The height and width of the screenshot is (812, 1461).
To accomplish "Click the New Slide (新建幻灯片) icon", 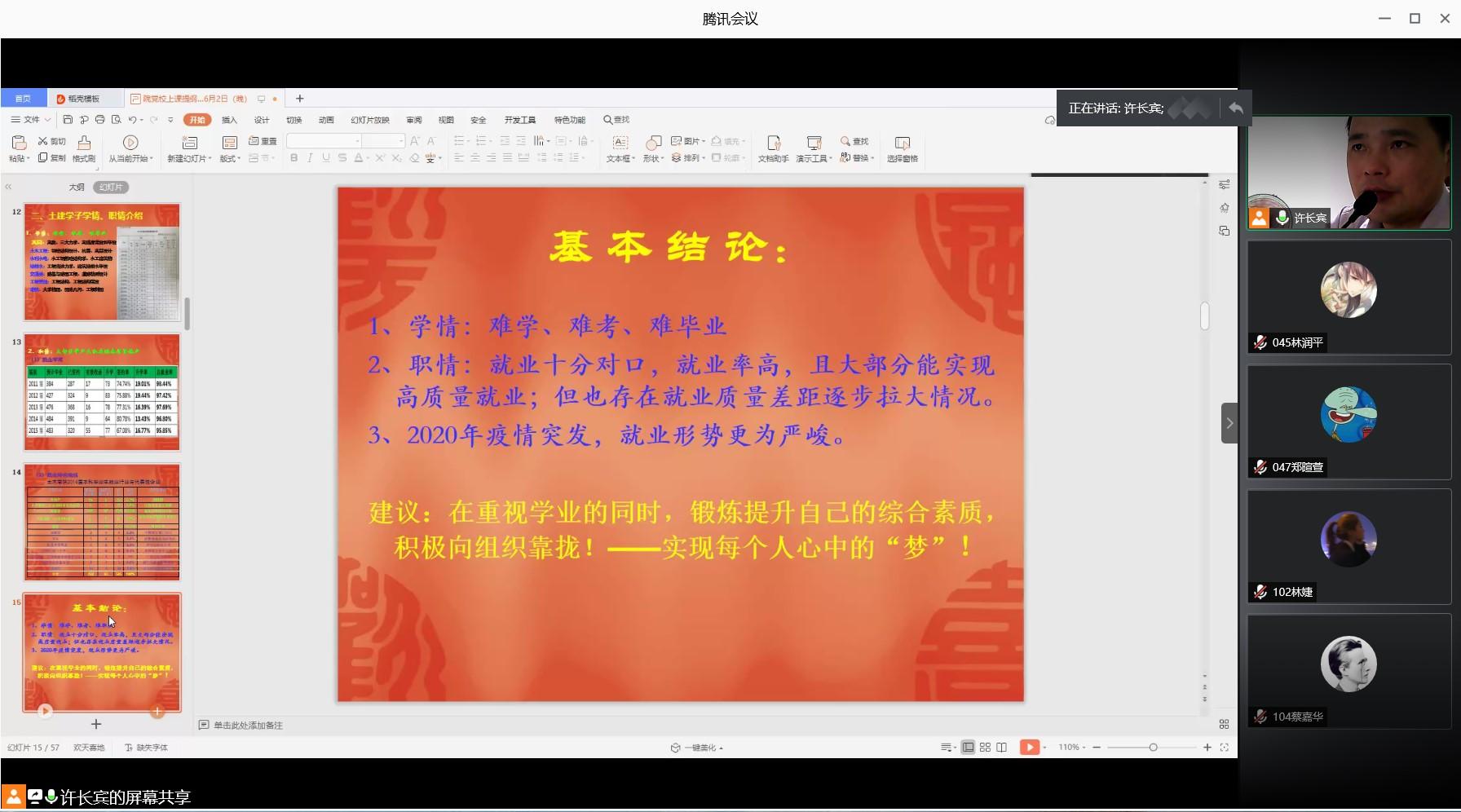I will (x=189, y=143).
